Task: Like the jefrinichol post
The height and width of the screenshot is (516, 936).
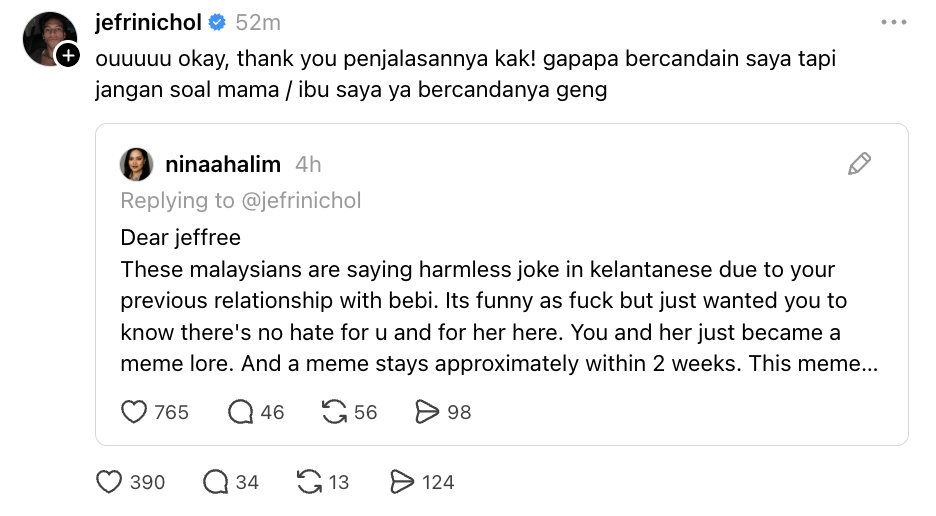Action: tap(109, 482)
